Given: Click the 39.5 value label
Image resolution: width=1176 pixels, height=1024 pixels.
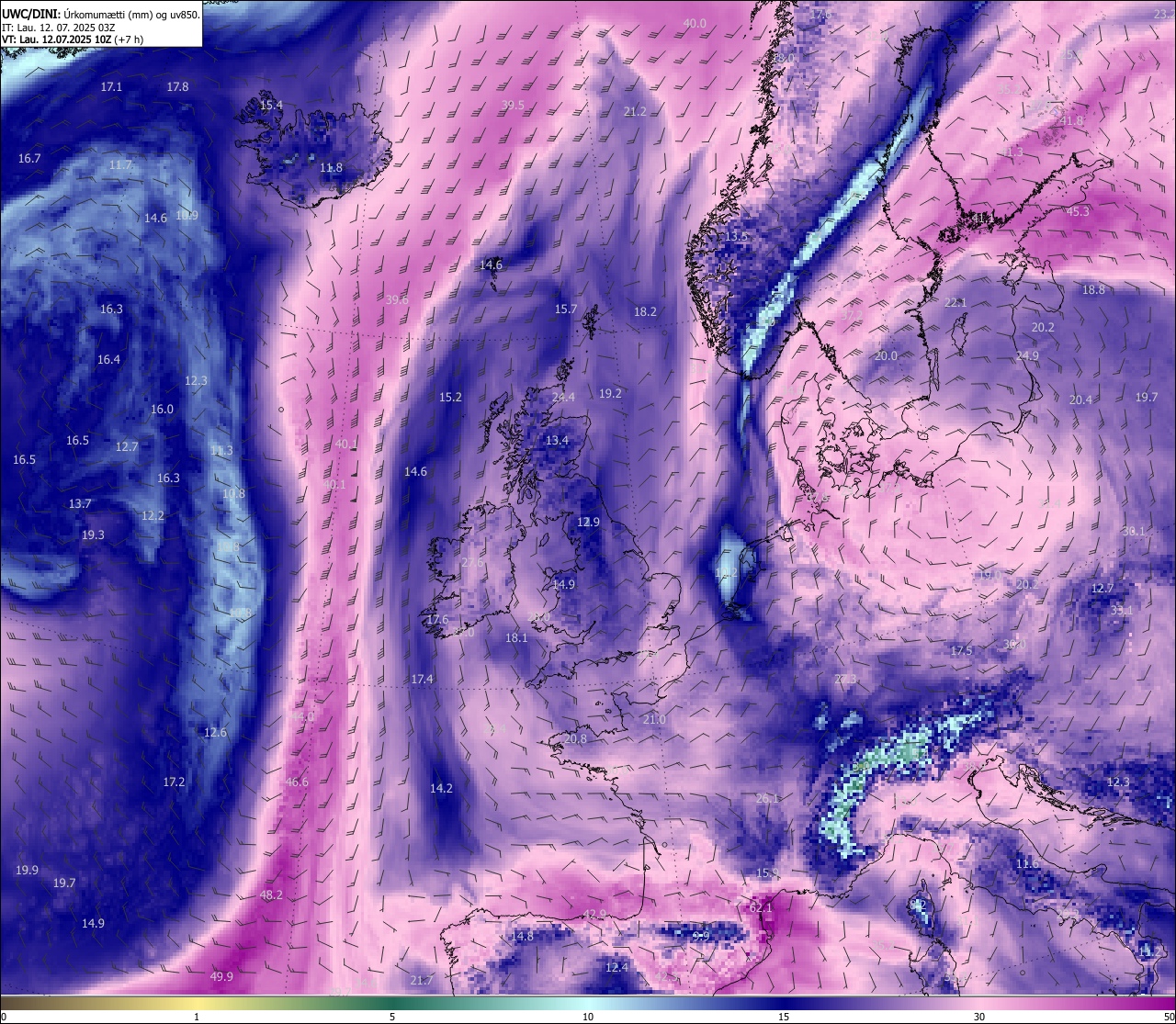Looking at the screenshot, I should click(x=513, y=105).
